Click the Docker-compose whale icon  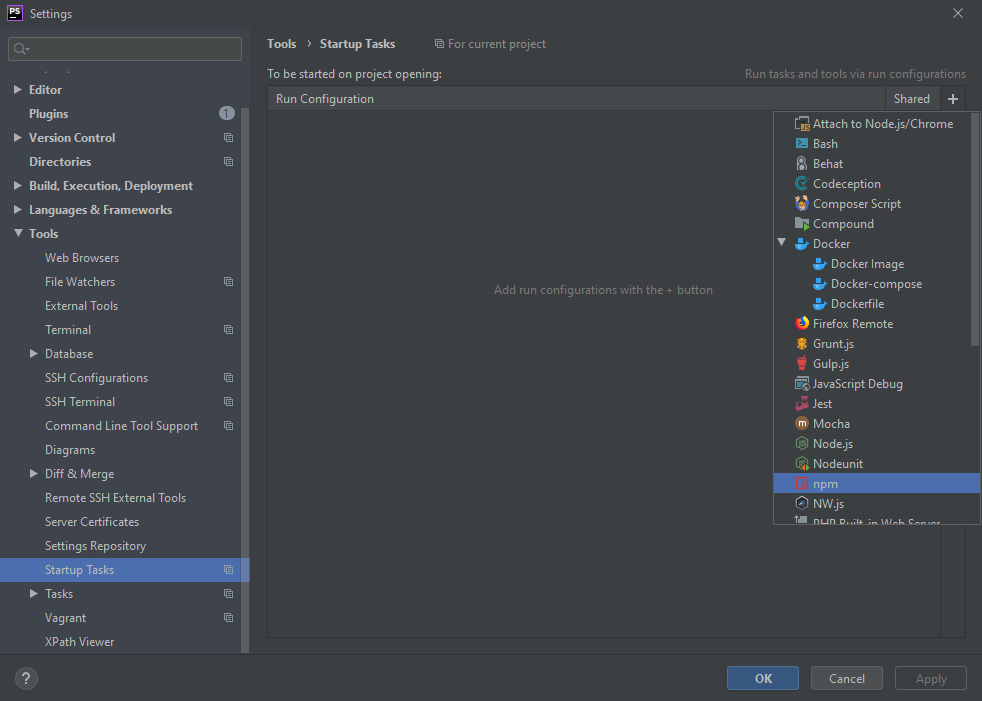click(820, 284)
